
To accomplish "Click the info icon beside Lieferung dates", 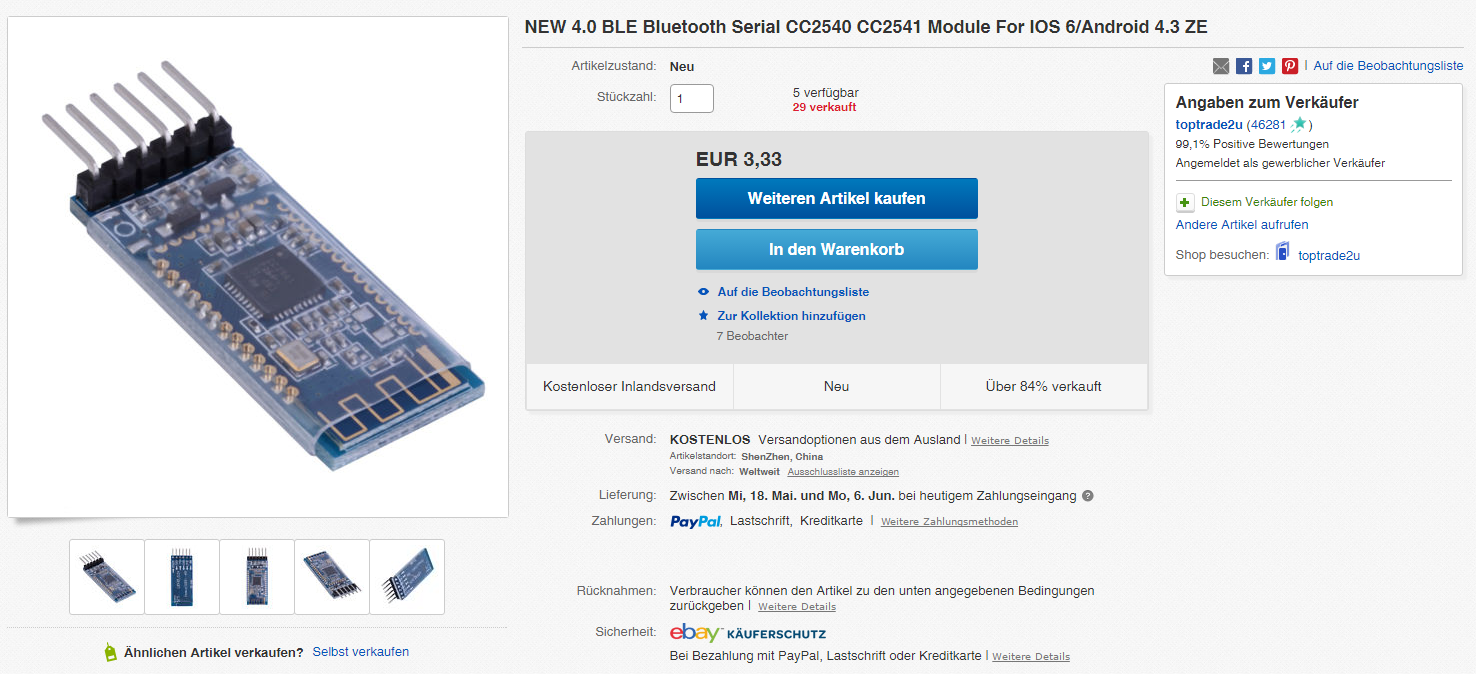I will point(1088,495).
